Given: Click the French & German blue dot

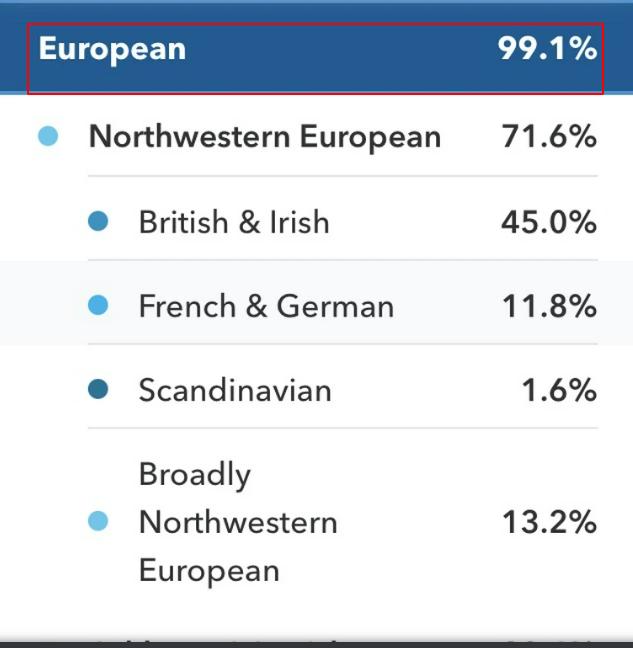Looking at the screenshot, I should click(x=98, y=305).
